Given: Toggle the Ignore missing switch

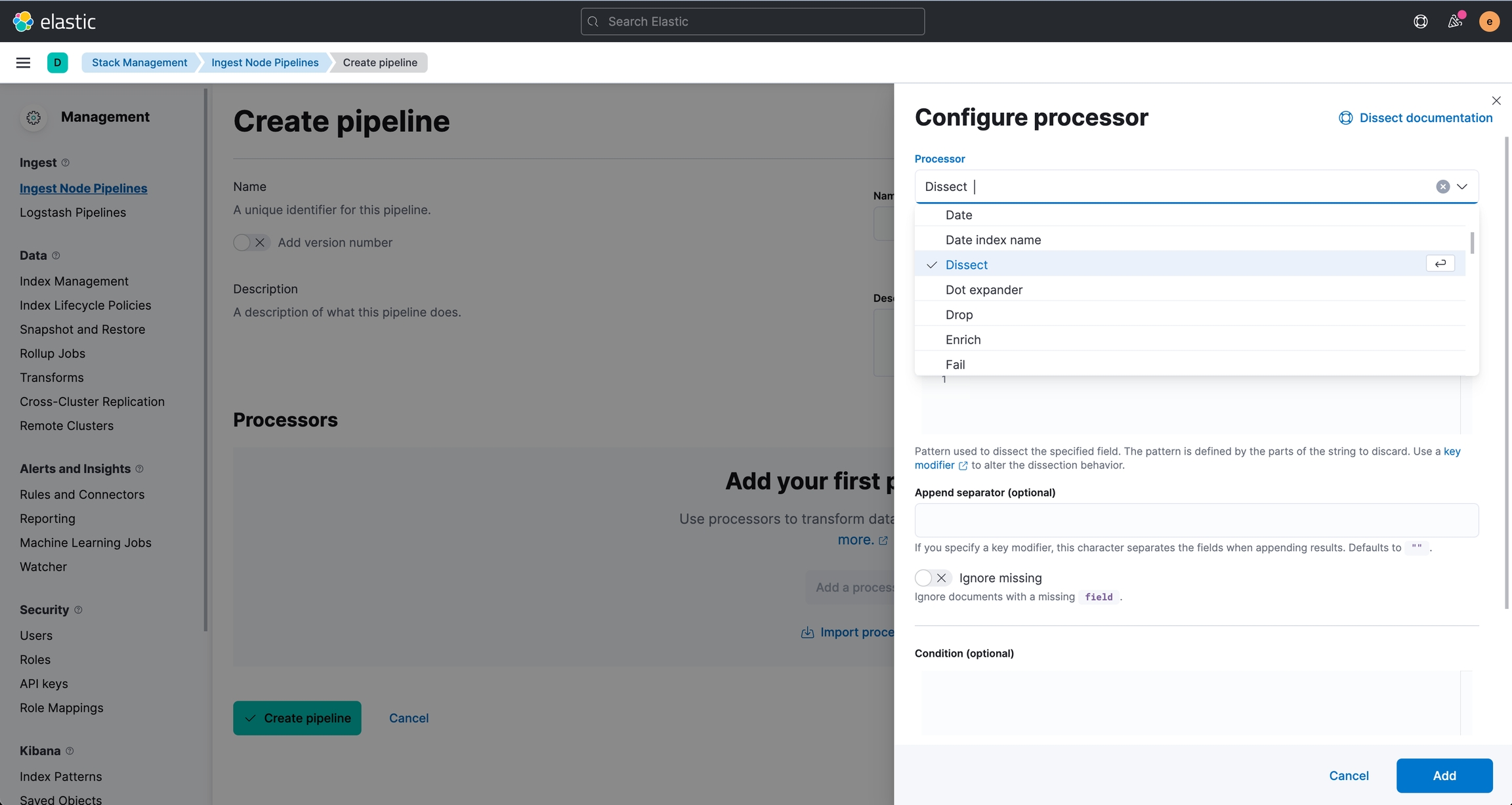Looking at the screenshot, I should 932,578.
